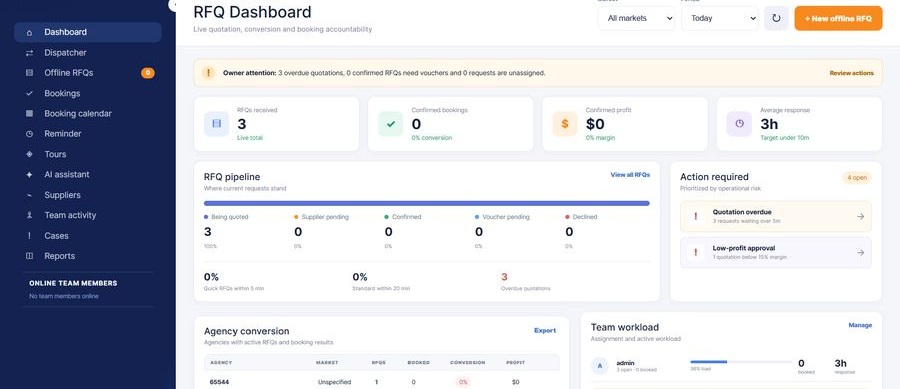The image size is (900, 389).
Task: Open the Dashboard menu item
Action: [88, 33]
